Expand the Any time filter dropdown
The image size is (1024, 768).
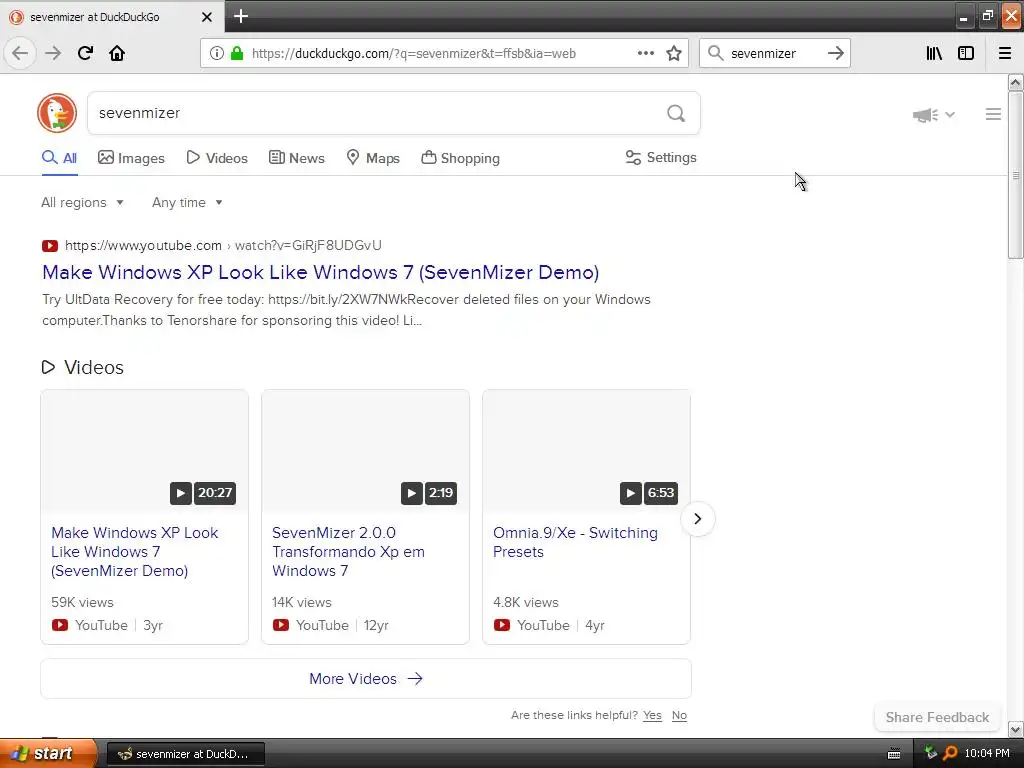pos(187,202)
